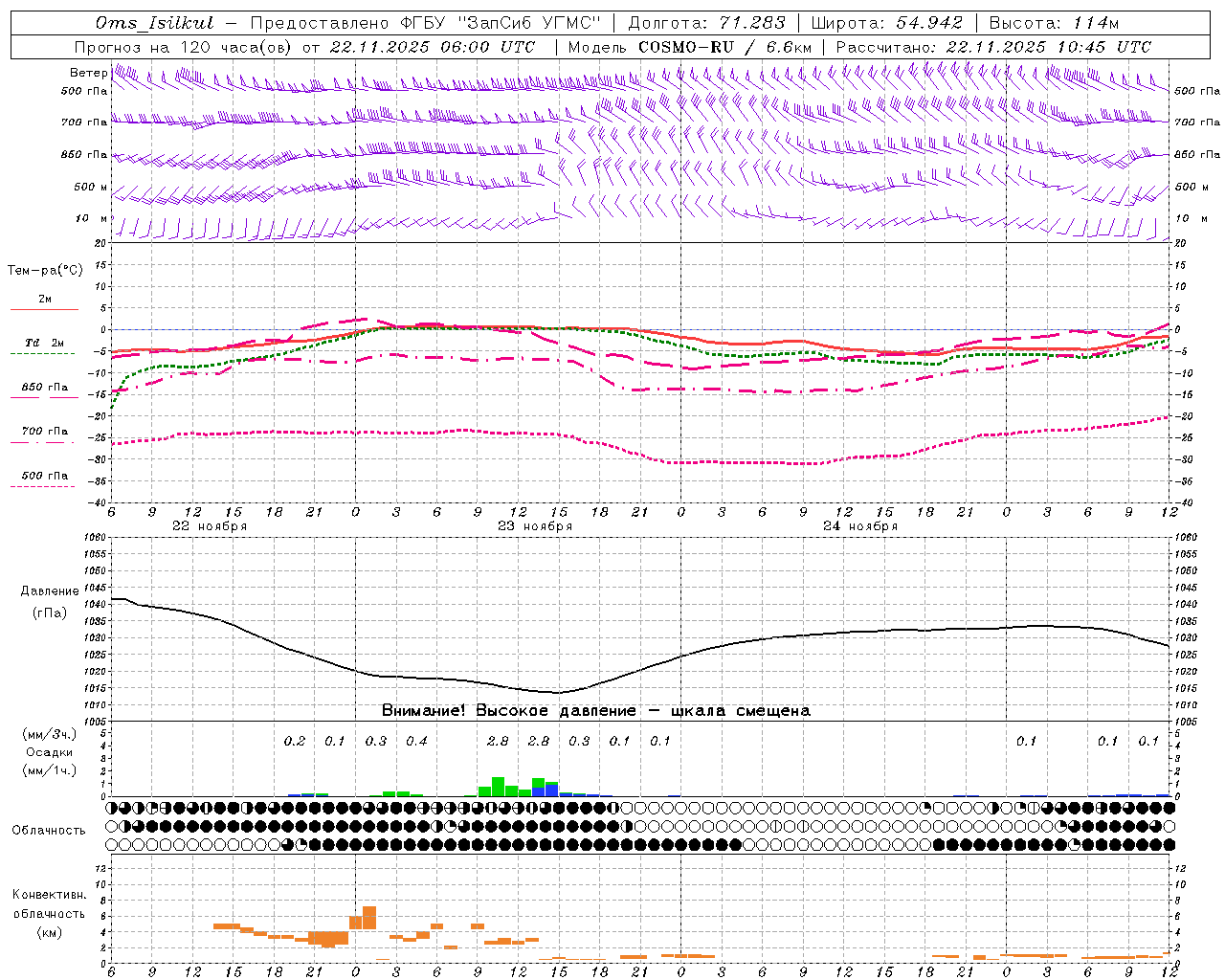Click the text Прогноз на 120 часа(ов)
1225x980 pixels.
coord(184,47)
